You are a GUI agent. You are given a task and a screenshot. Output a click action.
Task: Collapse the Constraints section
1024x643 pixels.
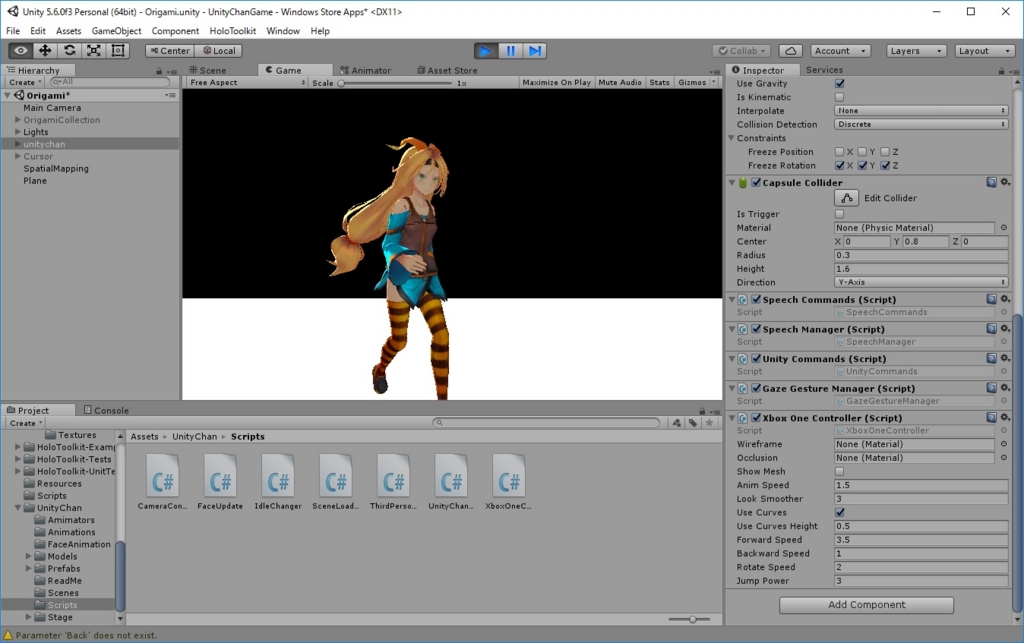731,138
